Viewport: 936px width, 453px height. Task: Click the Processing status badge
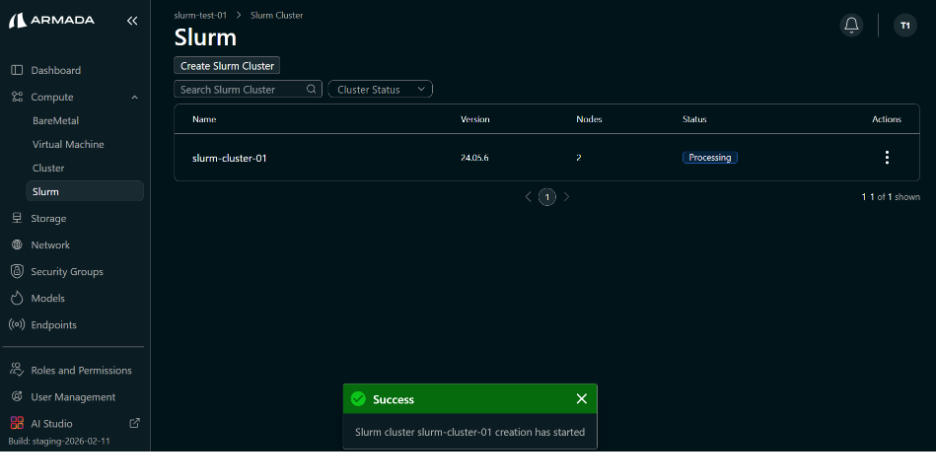[x=710, y=158]
